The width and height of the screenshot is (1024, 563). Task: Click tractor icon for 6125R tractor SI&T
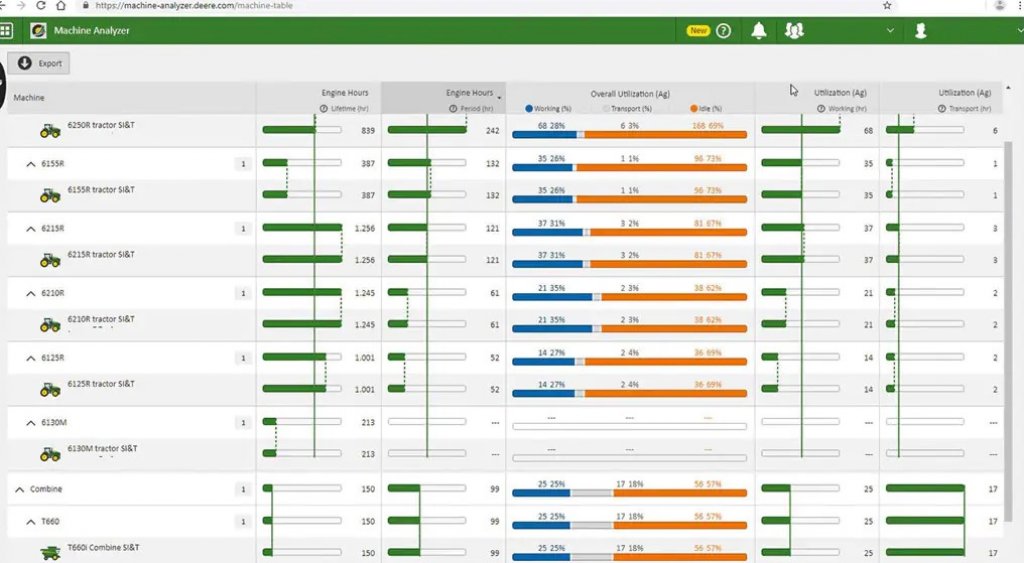(x=50, y=389)
